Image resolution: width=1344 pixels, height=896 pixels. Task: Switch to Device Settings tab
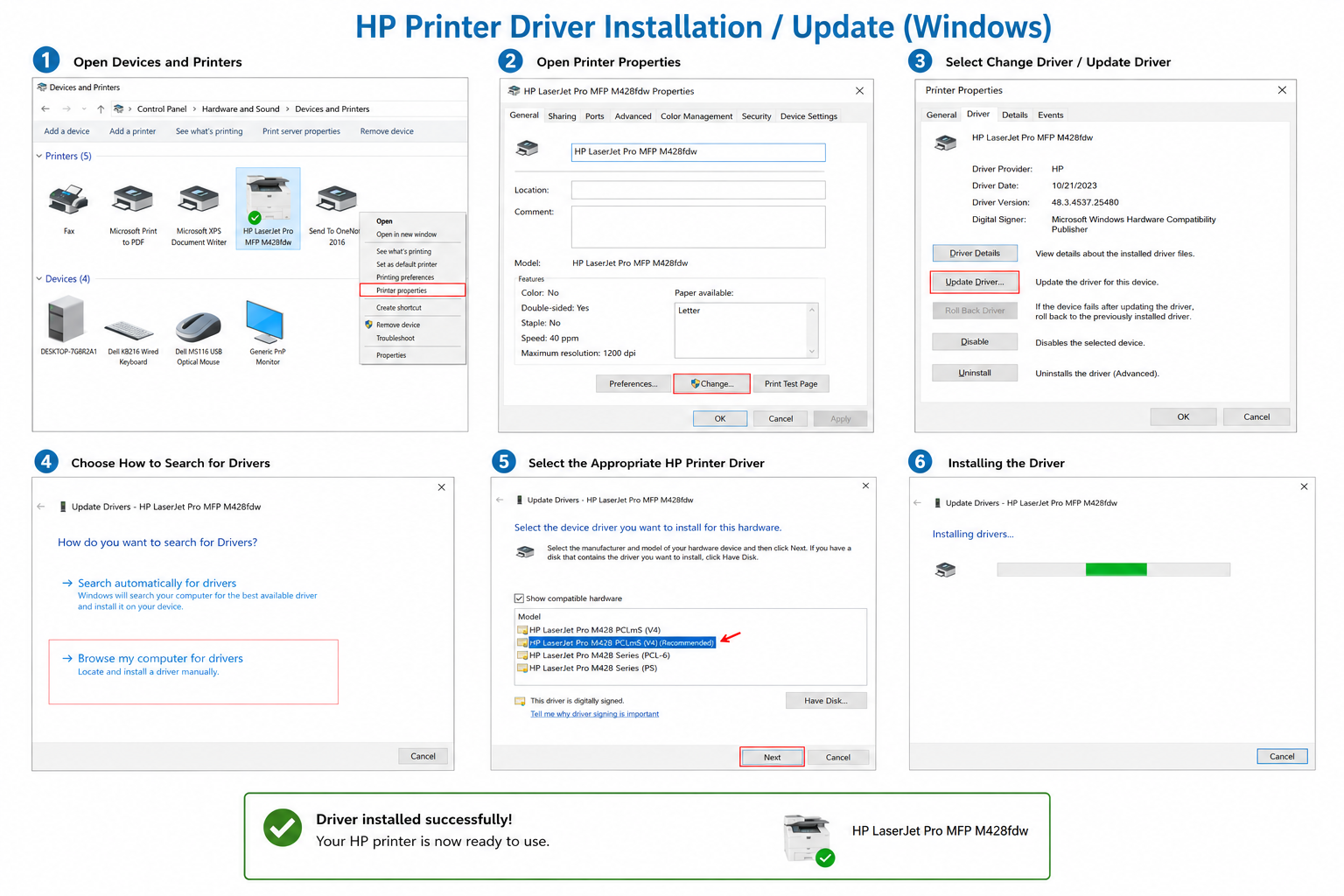(808, 116)
